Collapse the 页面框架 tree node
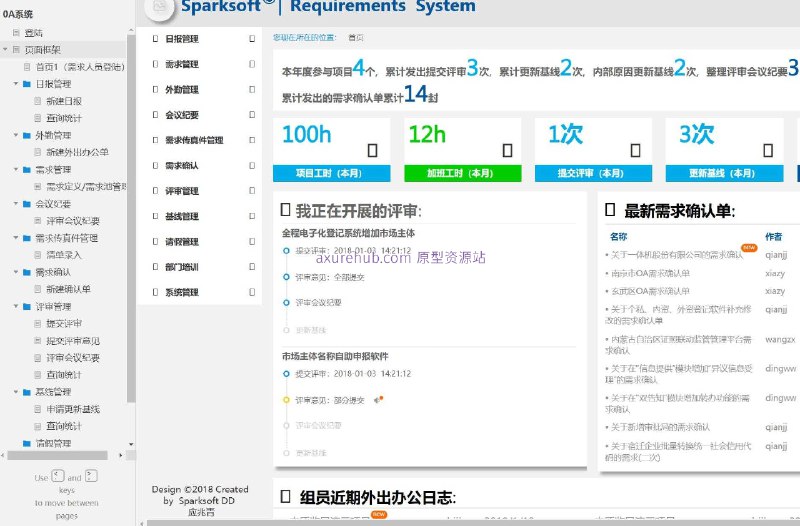 [5, 49]
